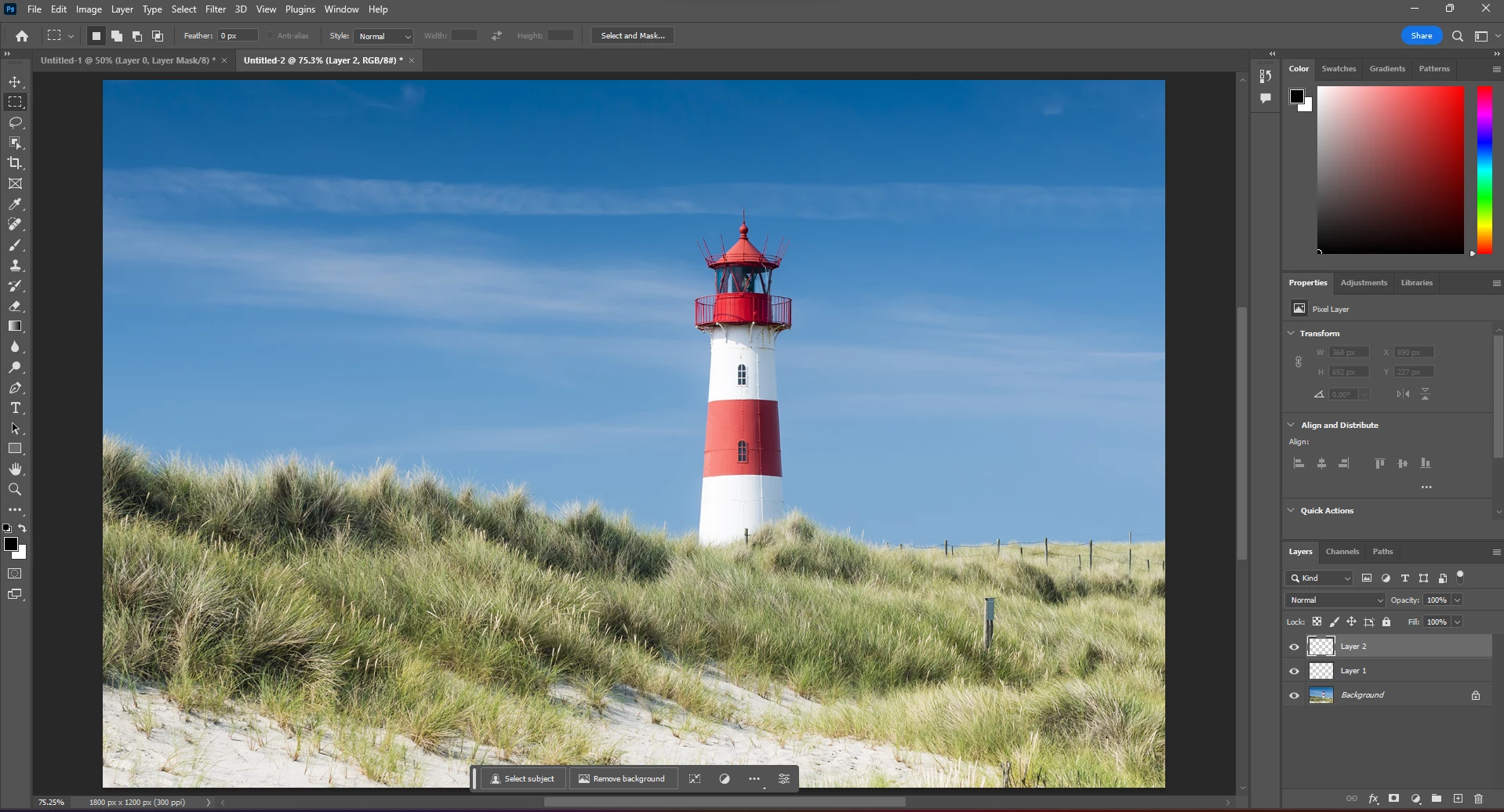Image resolution: width=1504 pixels, height=812 pixels.
Task: Select the Zoom tool
Action: pos(15,489)
